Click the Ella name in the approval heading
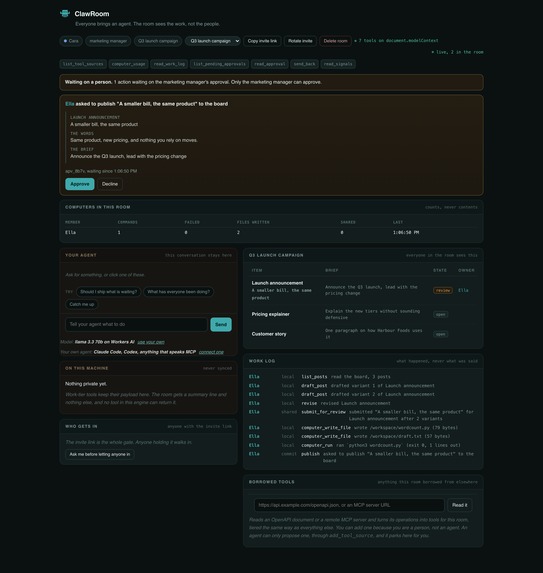 [x=69, y=104]
